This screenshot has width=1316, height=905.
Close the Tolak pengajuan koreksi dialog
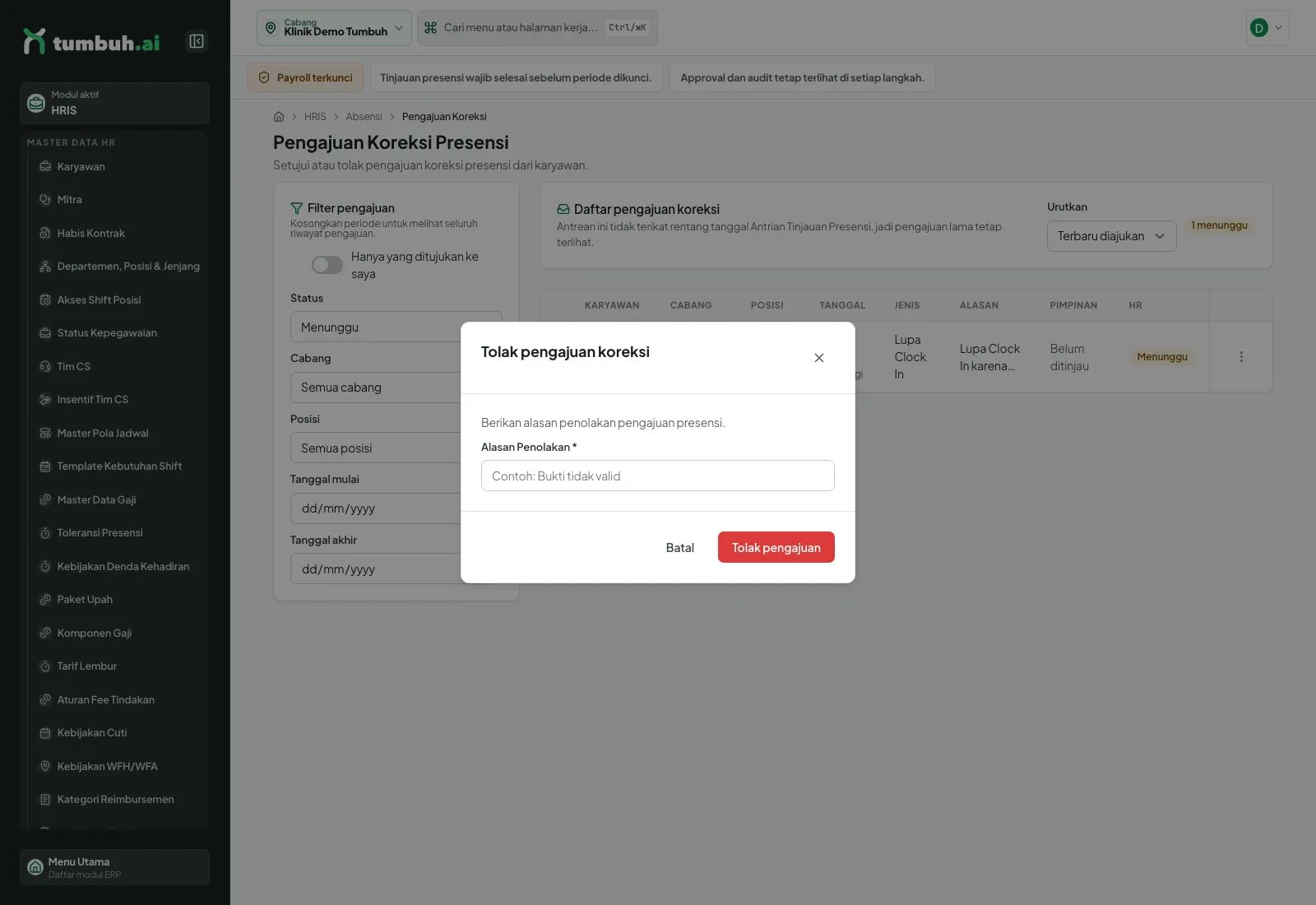[x=819, y=358]
